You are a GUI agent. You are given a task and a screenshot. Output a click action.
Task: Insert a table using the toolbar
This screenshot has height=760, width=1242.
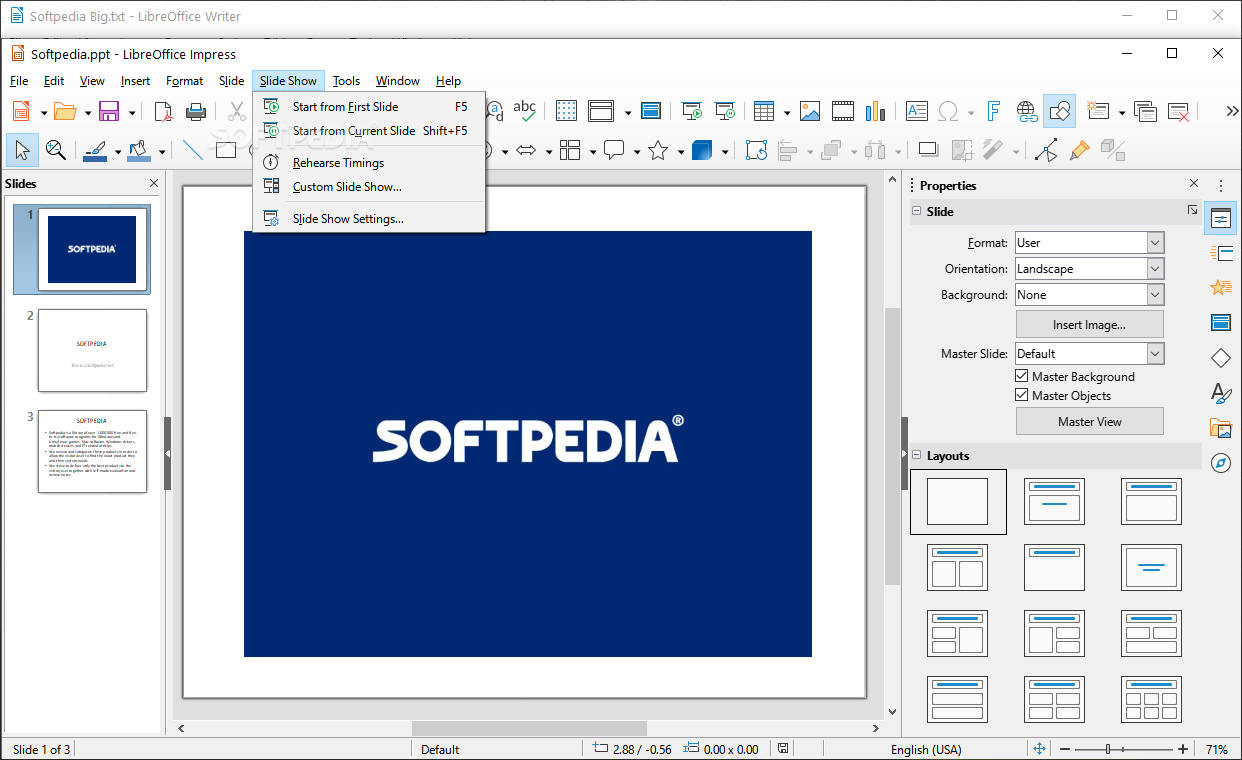coord(765,111)
